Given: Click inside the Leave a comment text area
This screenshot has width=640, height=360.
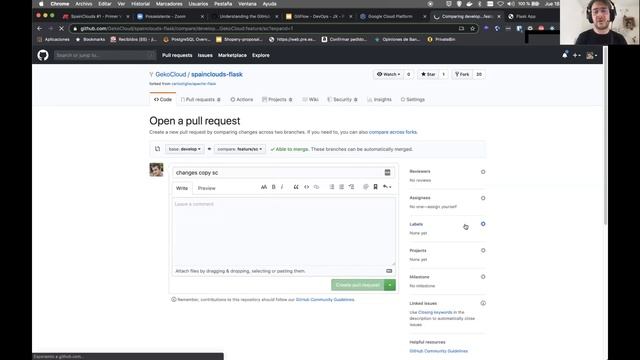Looking at the screenshot, I should point(284,231).
